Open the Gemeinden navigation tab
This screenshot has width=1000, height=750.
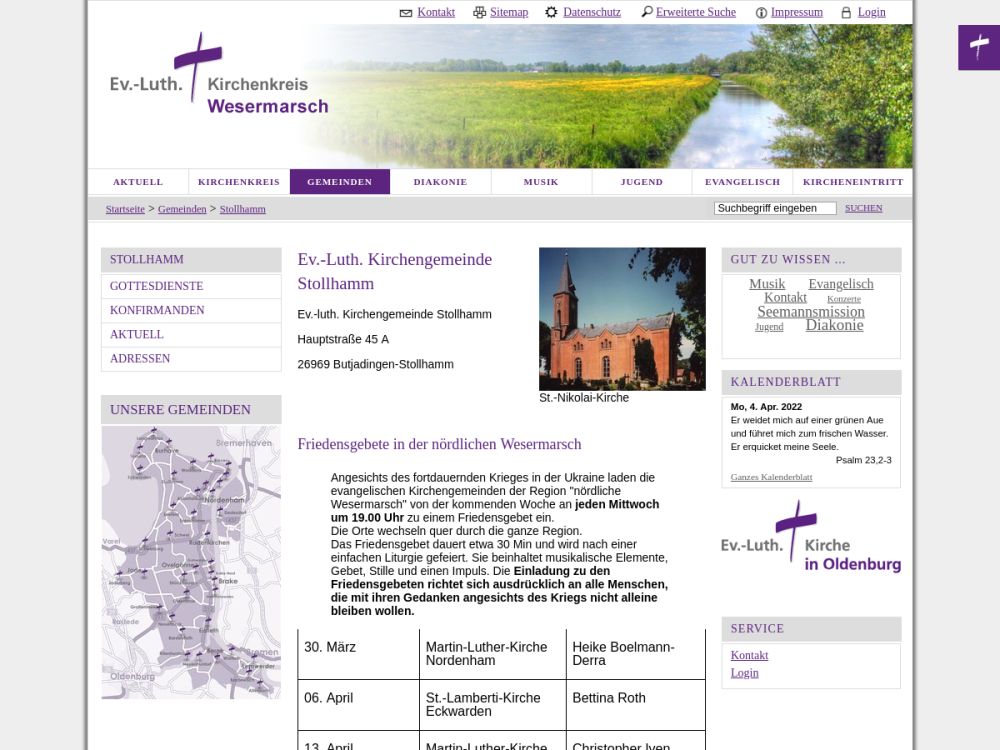click(x=339, y=182)
